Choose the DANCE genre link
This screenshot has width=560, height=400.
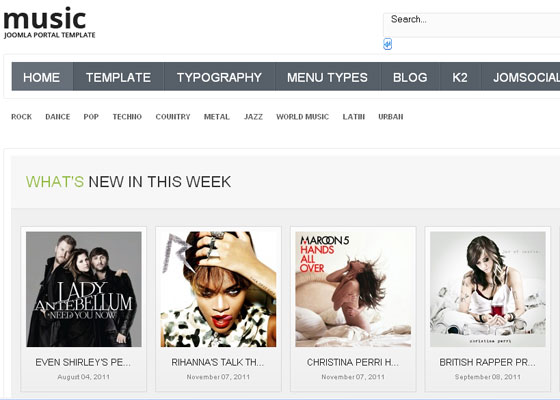58,117
